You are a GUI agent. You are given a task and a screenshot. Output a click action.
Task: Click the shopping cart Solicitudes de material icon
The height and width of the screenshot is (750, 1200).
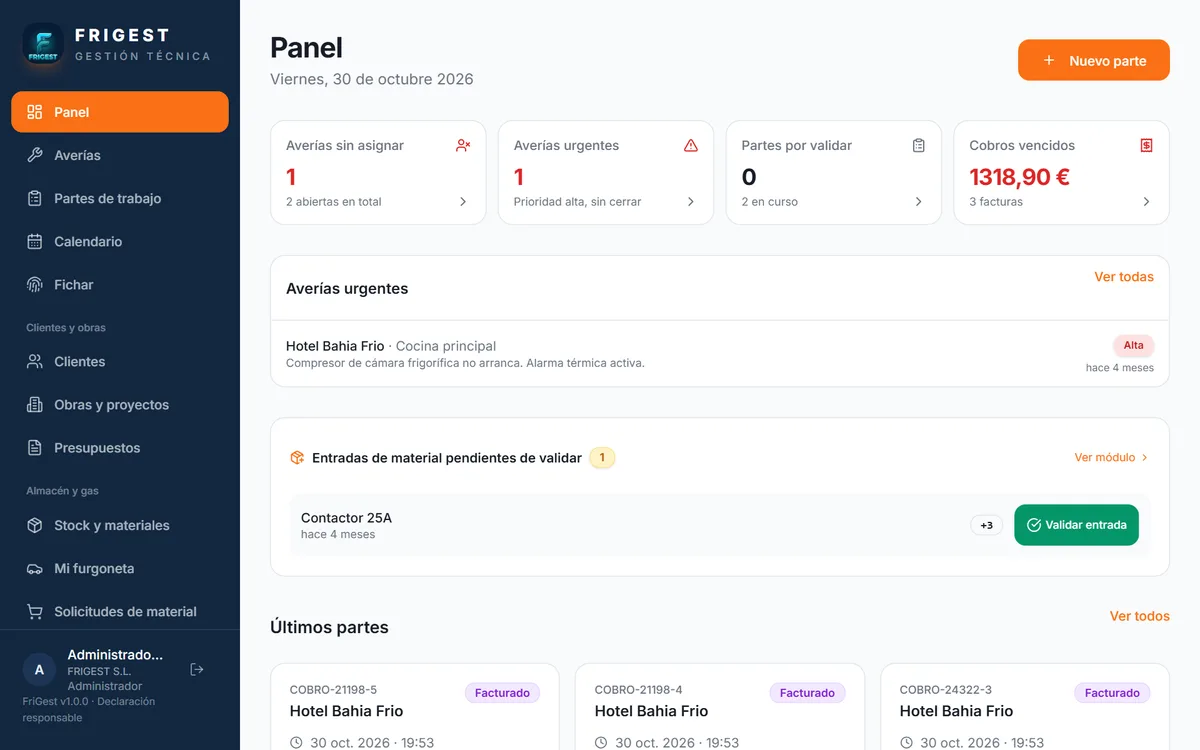coord(35,612)
